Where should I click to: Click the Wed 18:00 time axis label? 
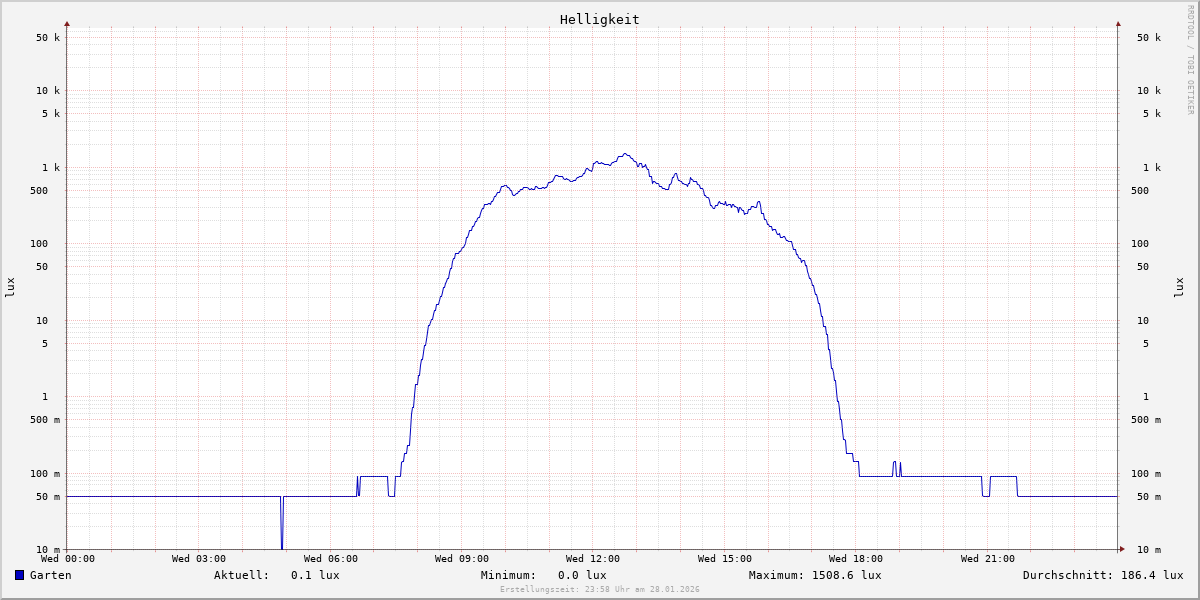click(855, 559)
